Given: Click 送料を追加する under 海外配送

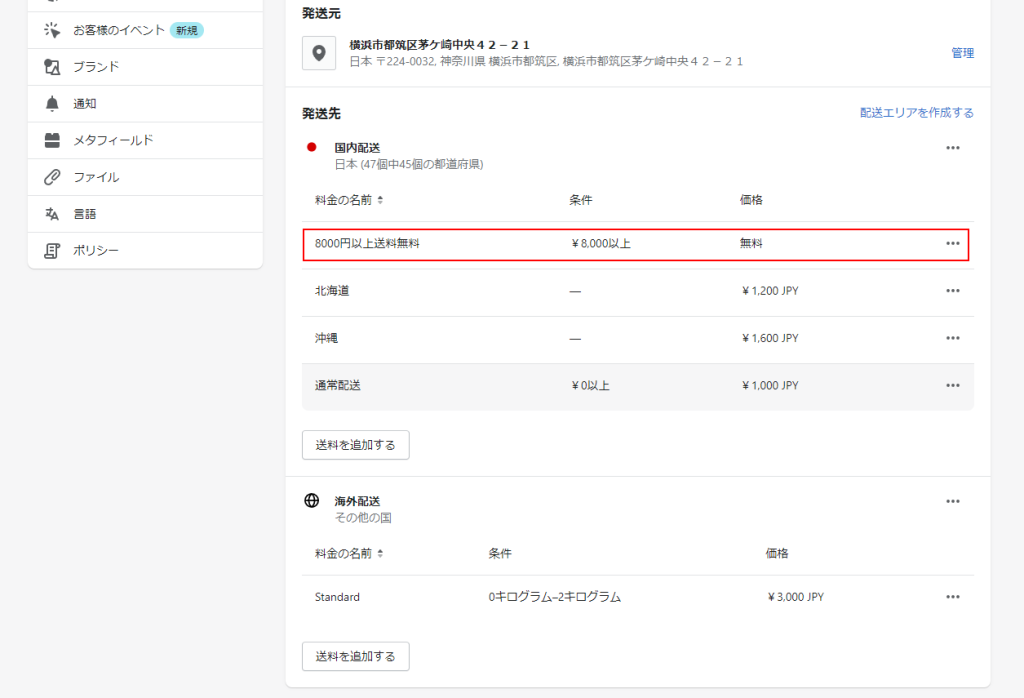Looking at the screenshot, I should click(x=356, y=656).
